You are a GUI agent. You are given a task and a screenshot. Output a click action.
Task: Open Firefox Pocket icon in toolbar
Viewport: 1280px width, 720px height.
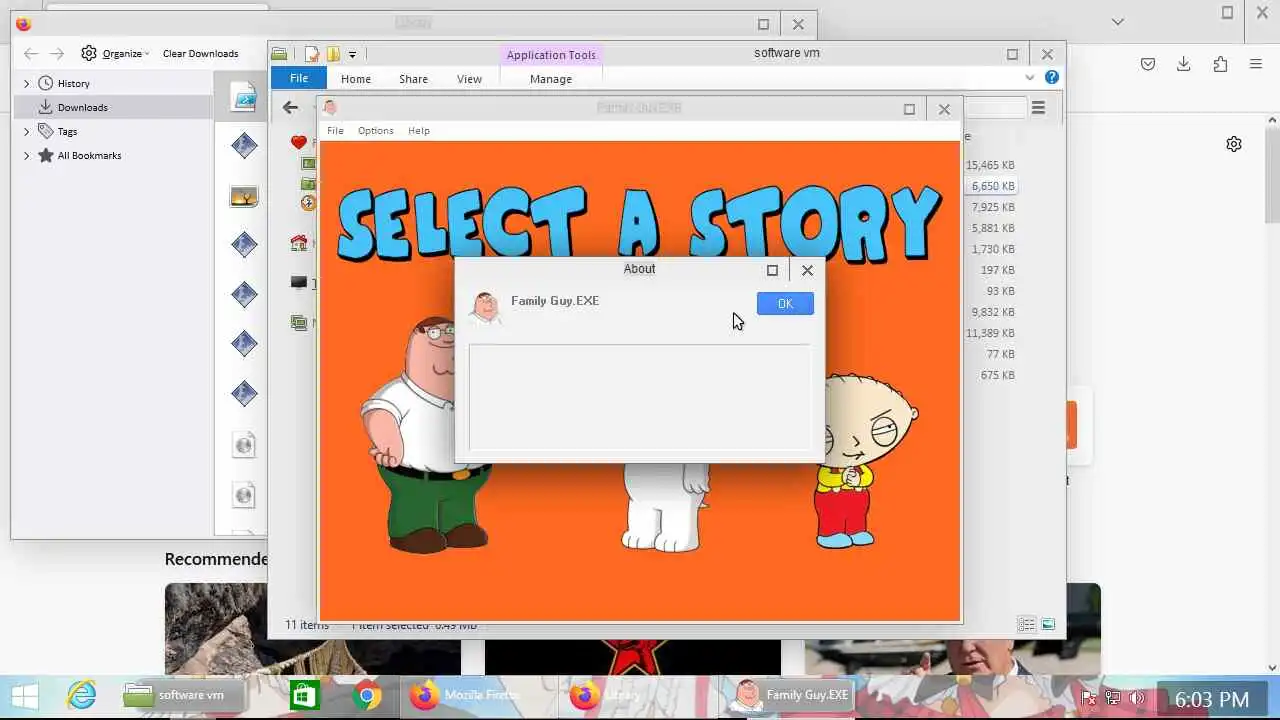click(x=1148, y=64)
